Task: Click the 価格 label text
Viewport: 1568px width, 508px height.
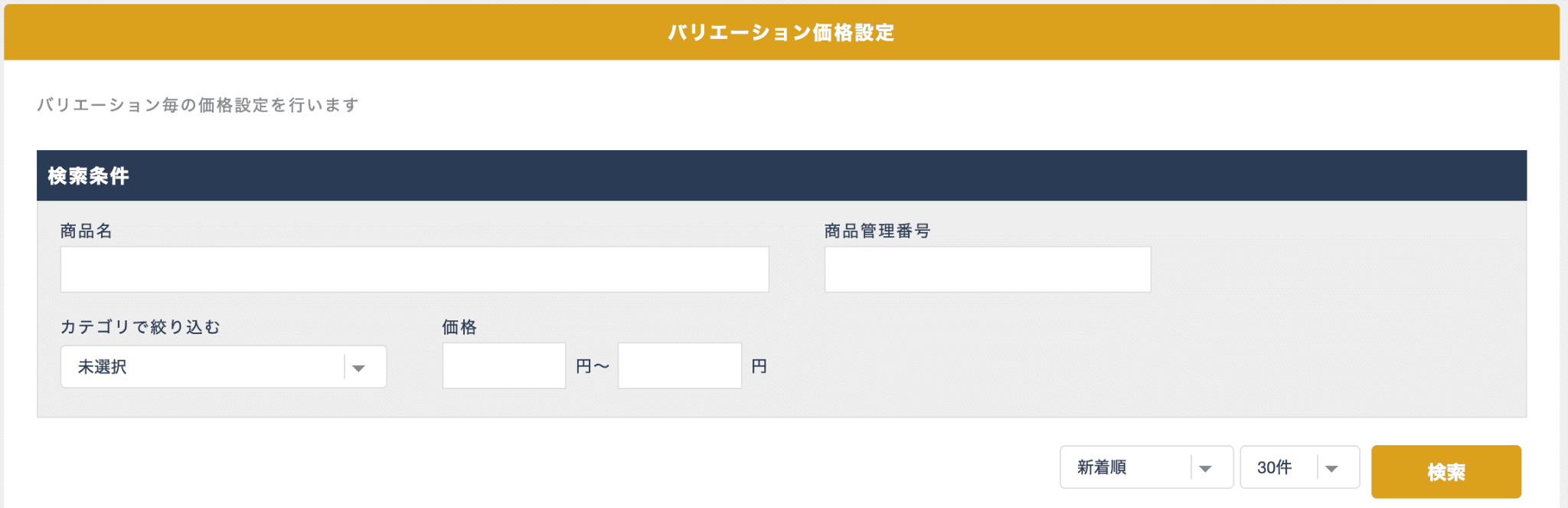Action: point(459,327)
